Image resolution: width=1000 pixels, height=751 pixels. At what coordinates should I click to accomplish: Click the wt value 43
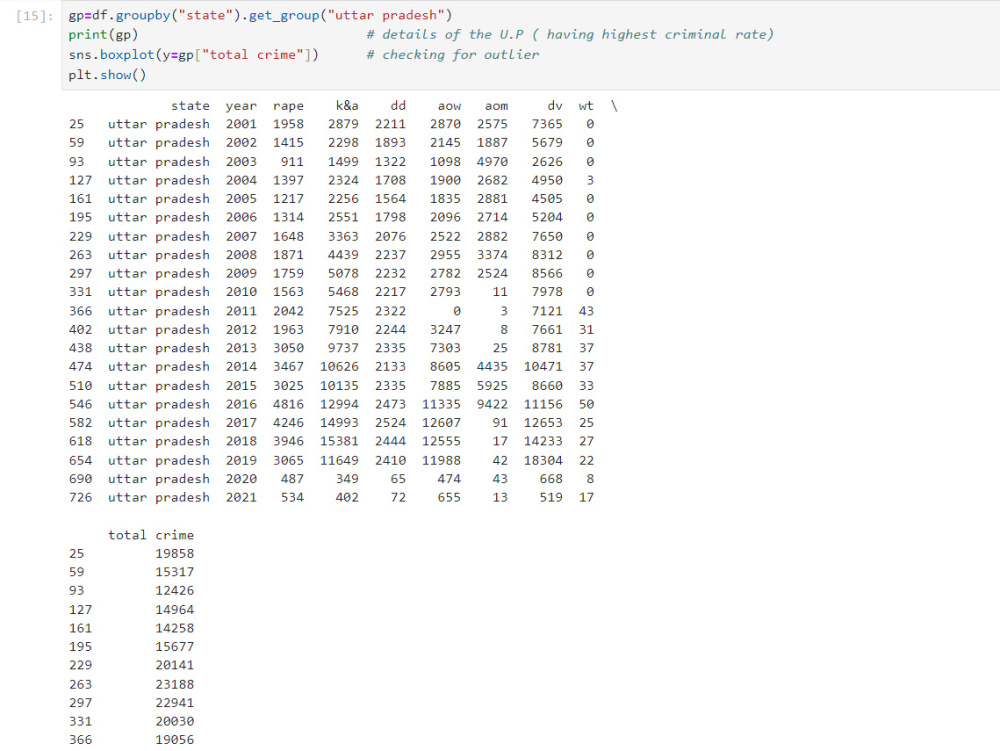pos(586,310)
